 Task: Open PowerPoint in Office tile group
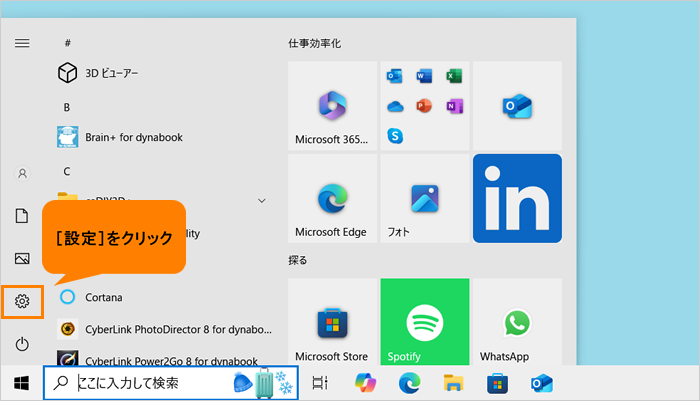coord(424,106)
